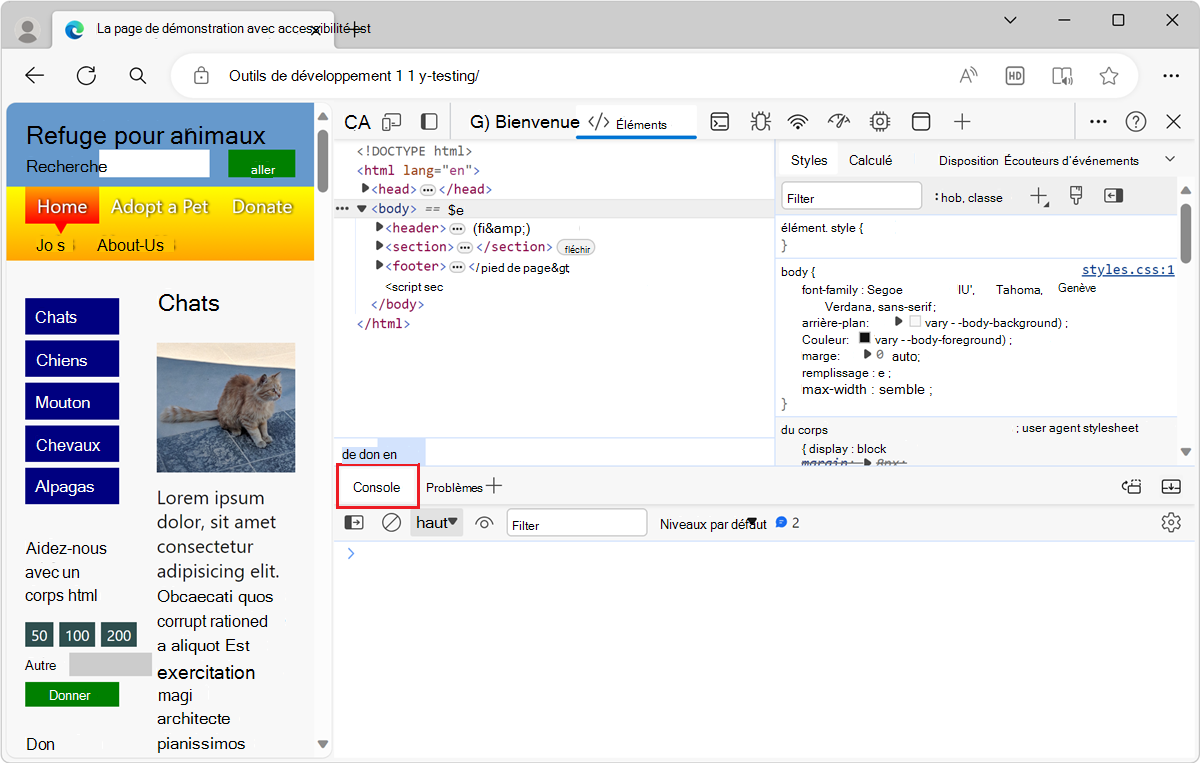Image resolution: width=1200 pixels, height=763 pixels.
Task: Clear the console icon
Action: pyautogui.click(x=392, y=522)
